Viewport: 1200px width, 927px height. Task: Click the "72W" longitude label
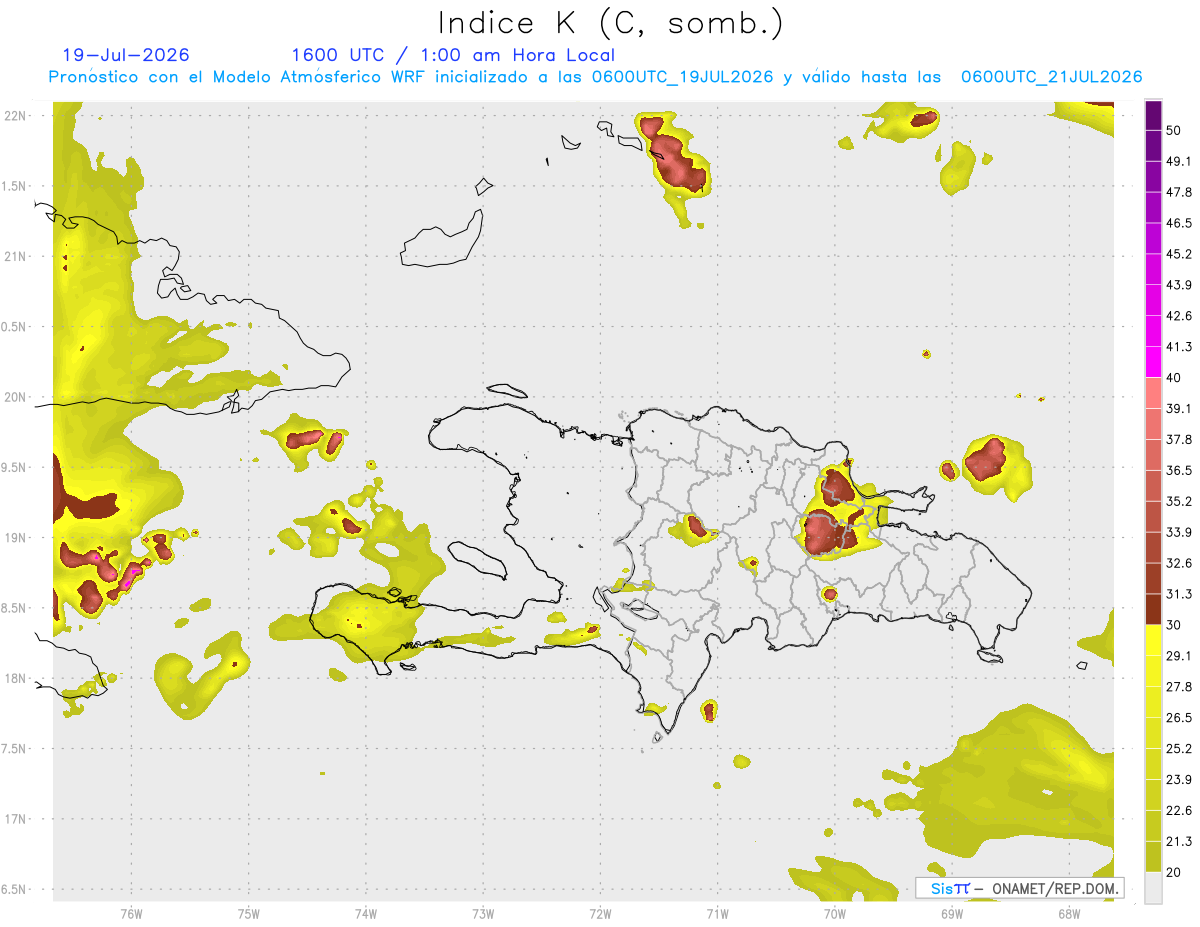pos(600,914)
